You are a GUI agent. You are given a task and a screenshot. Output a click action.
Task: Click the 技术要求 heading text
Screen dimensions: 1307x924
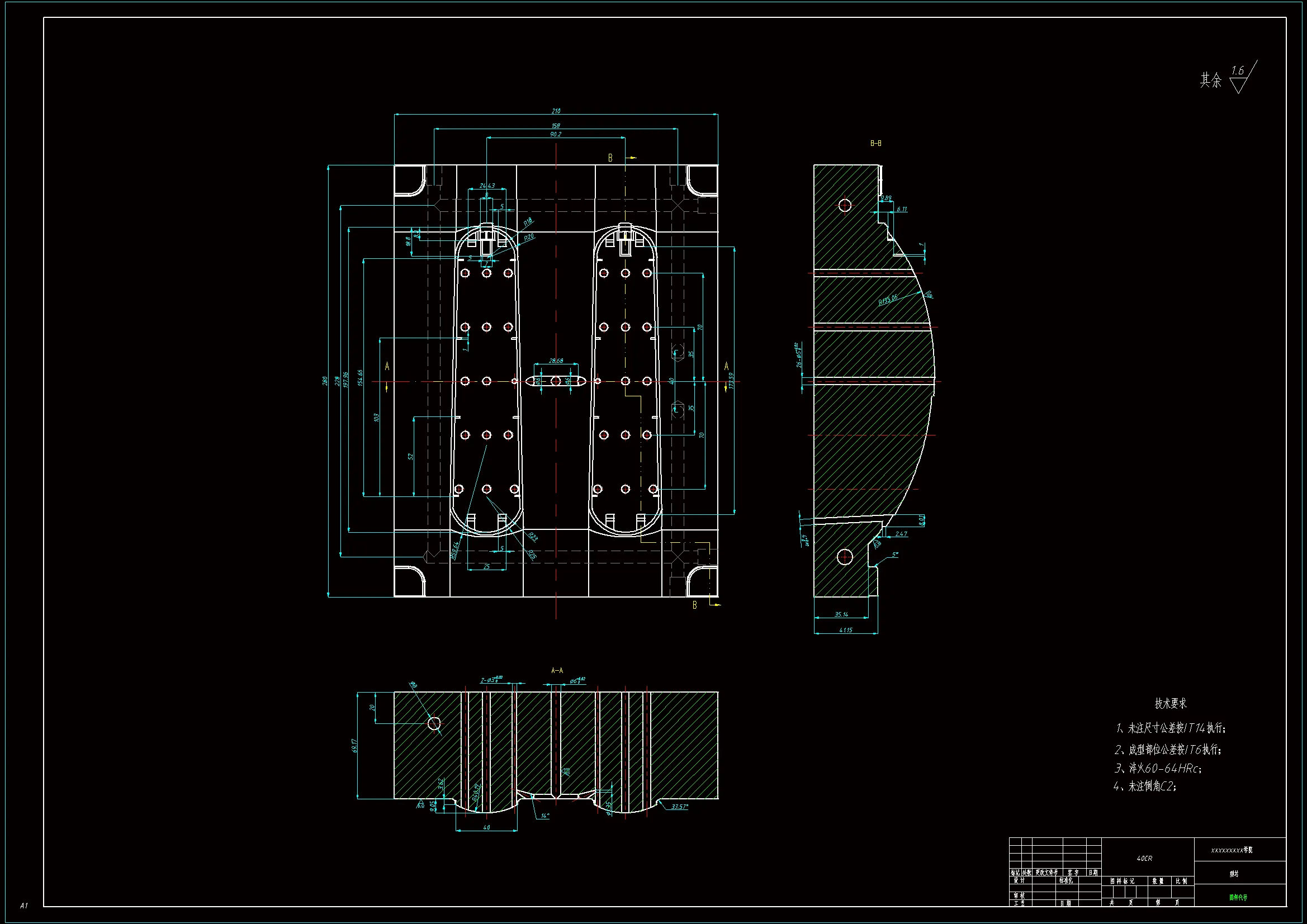tap(1171, 703)
